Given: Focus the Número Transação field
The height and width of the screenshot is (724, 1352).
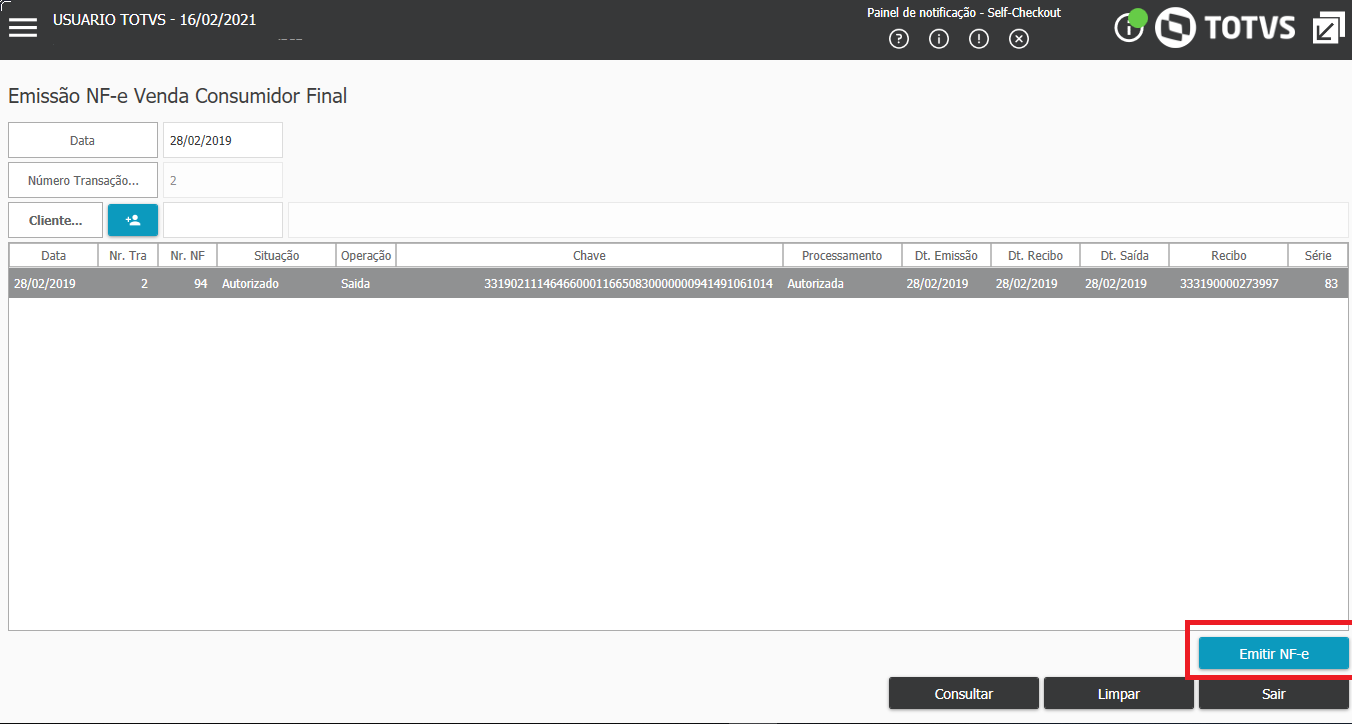Looking at the screenshot, I should click(223, 180).
